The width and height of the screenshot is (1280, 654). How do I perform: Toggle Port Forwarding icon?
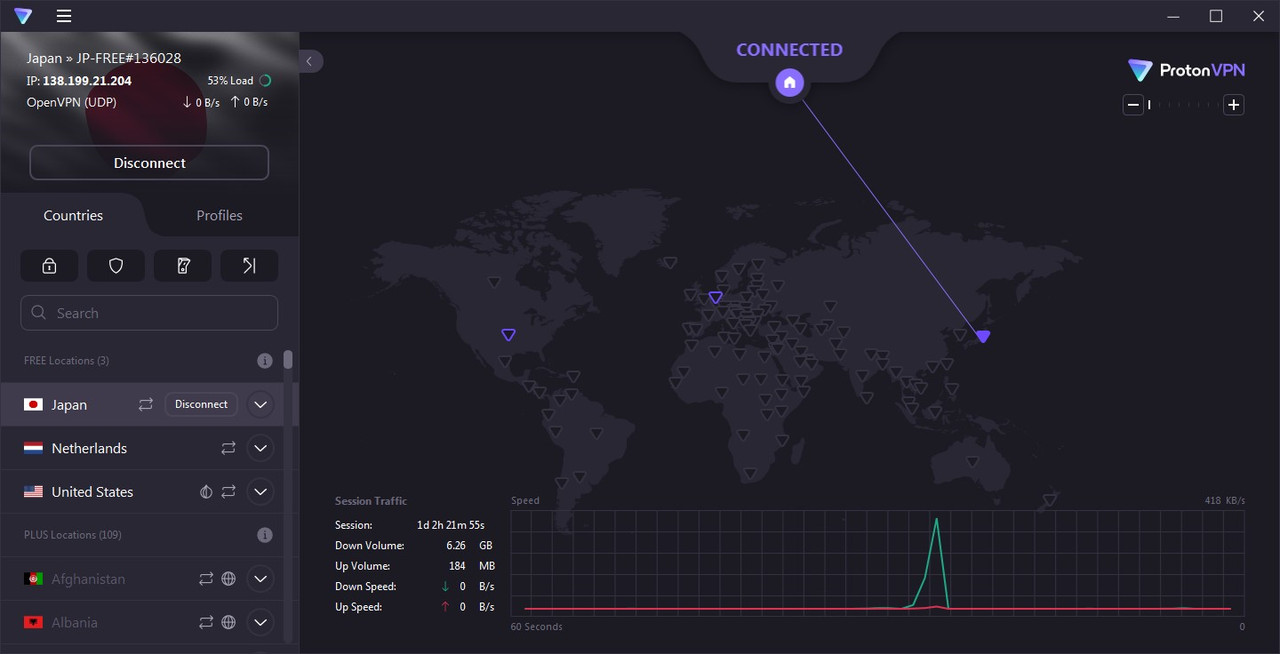tap(249, 265)
